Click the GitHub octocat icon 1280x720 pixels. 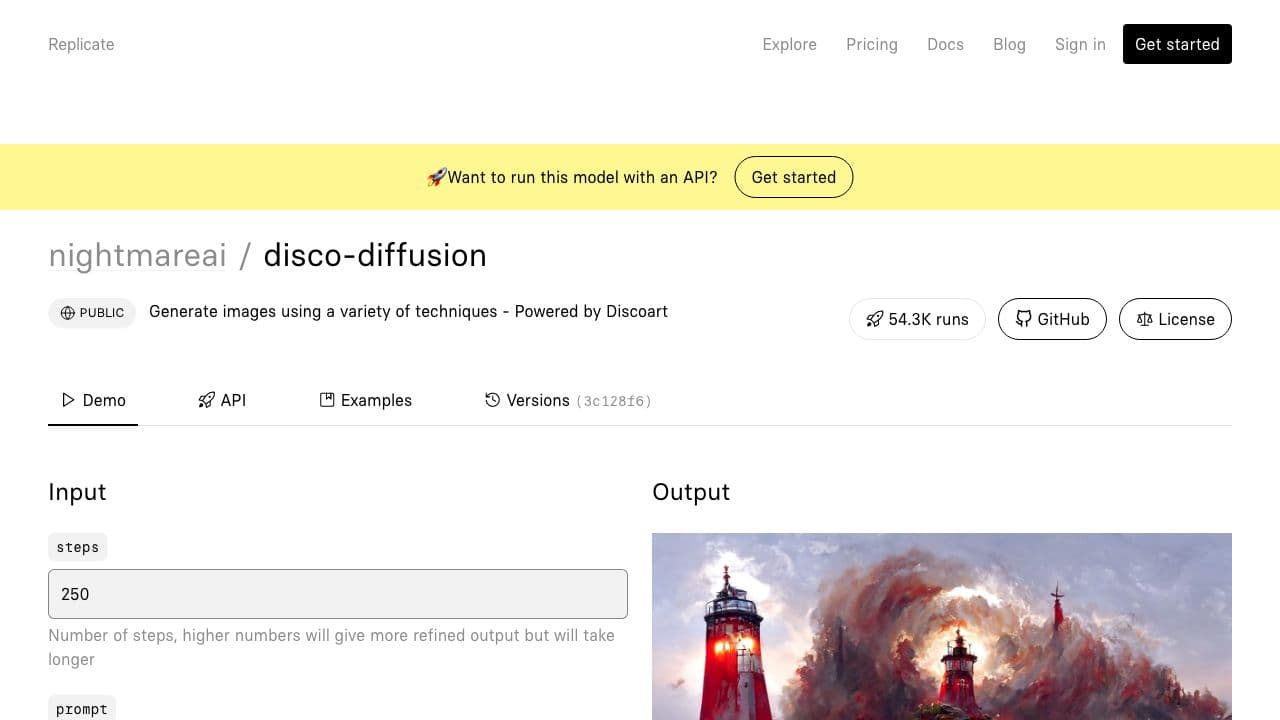[x=1024, y=319]
